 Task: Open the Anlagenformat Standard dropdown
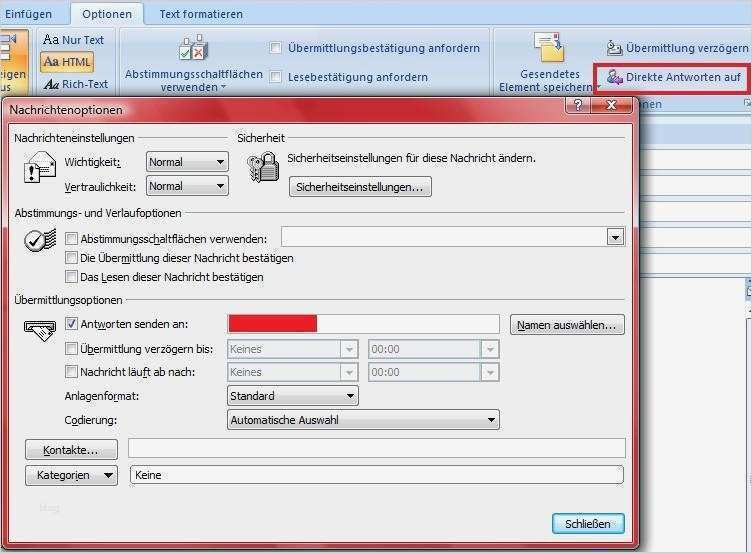point(293,396)
